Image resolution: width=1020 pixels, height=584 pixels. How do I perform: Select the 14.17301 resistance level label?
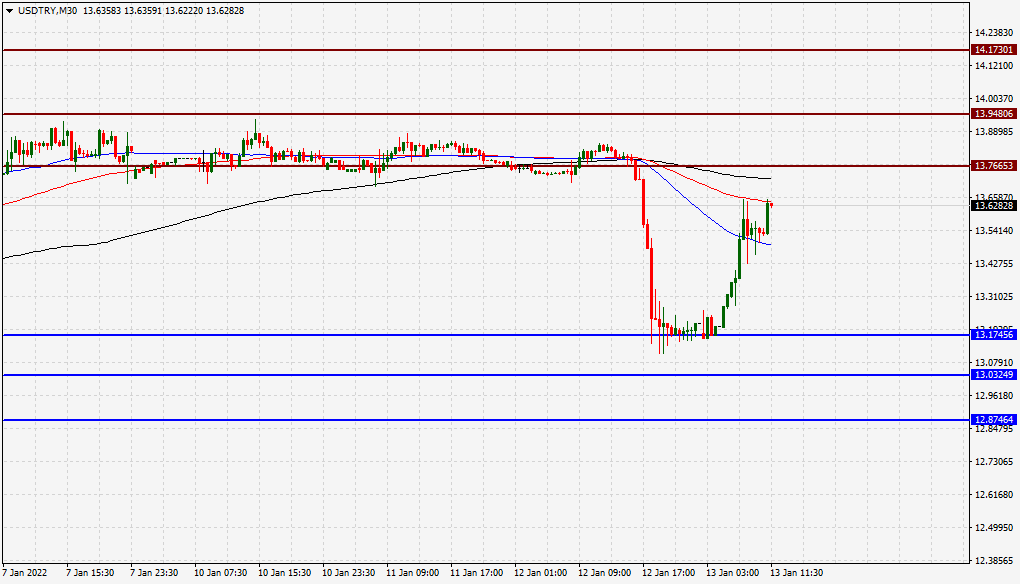pyautogui.click(x=993, y=50)
